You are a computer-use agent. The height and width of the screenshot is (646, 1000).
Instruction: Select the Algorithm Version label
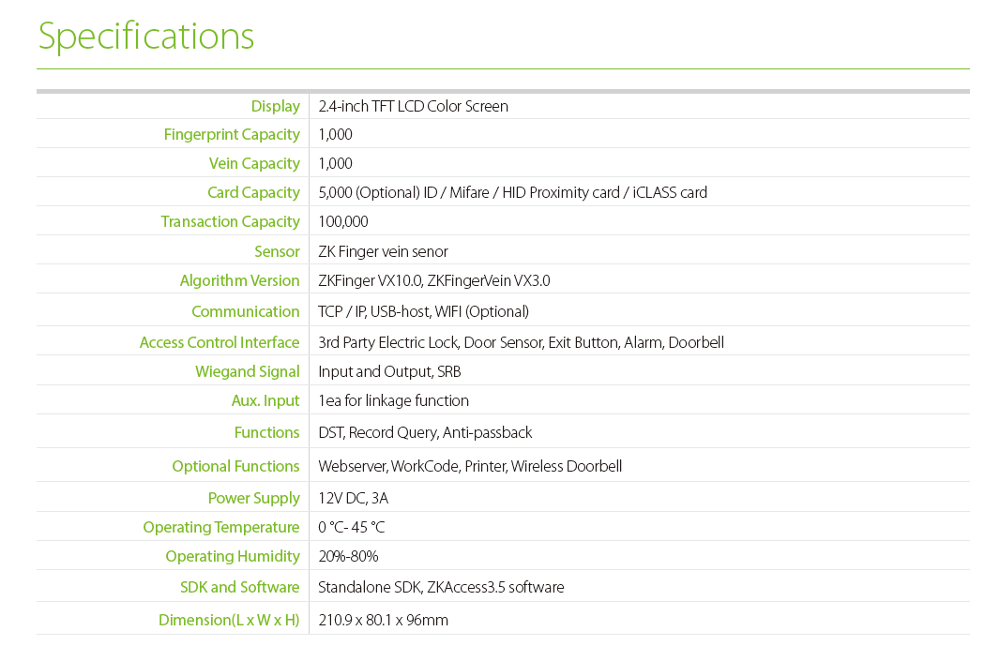239,281
